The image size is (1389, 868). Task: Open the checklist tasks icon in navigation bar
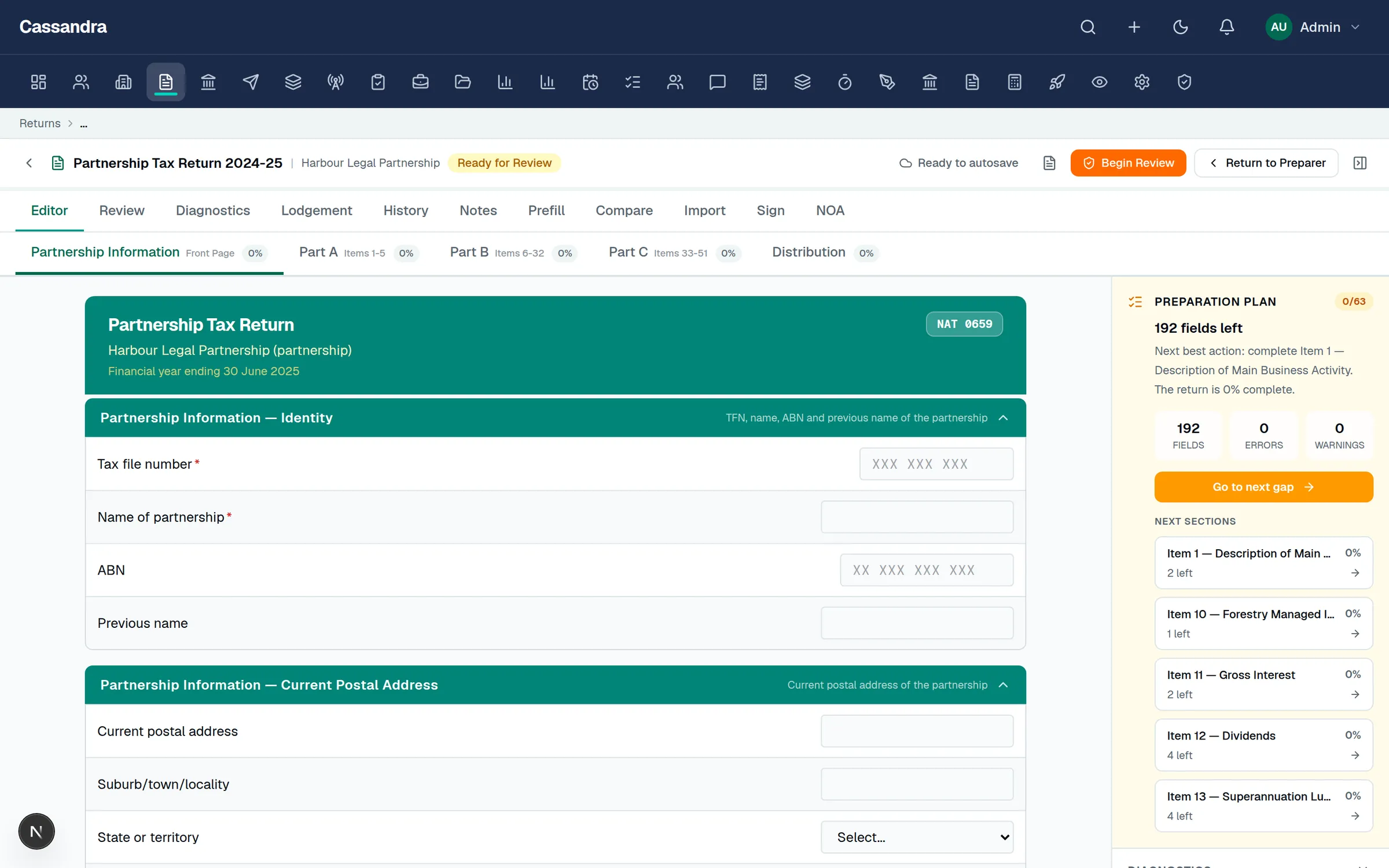coord(633,82)
